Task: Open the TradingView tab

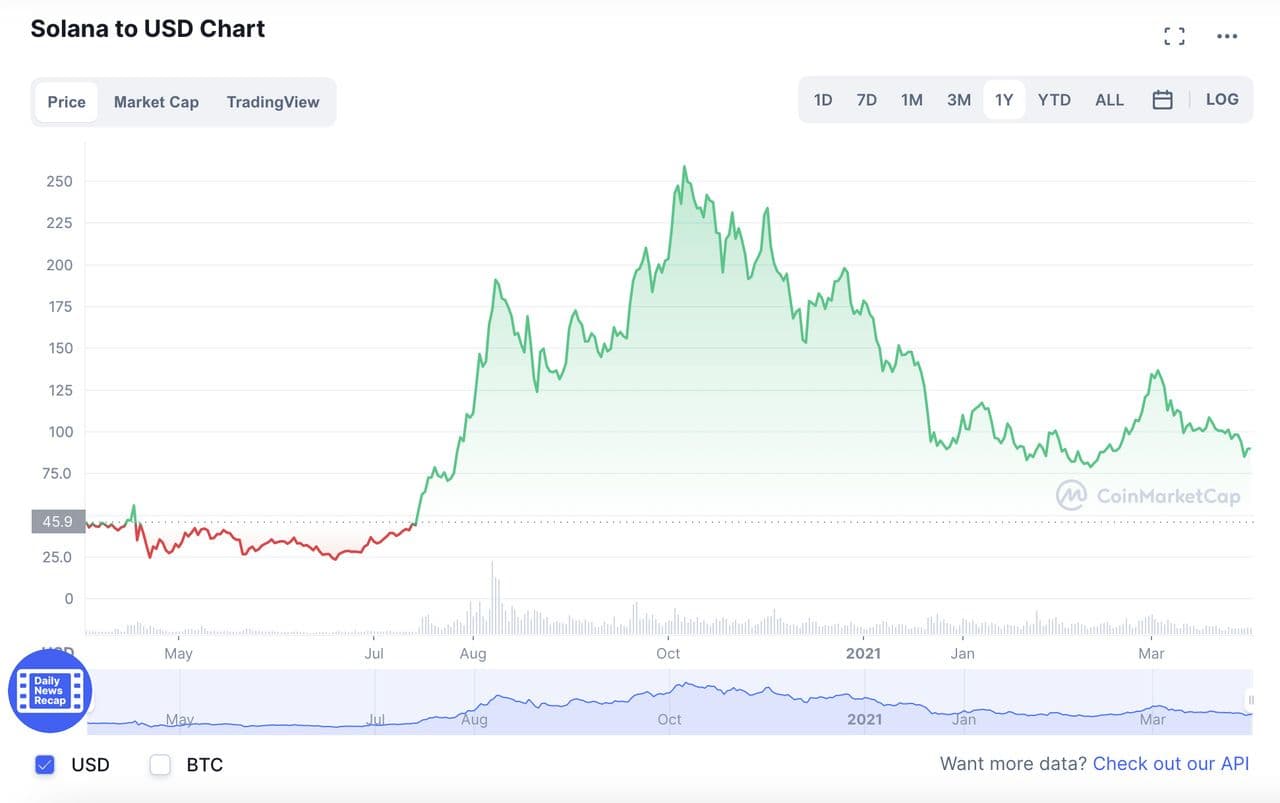Action: coord(273,102)
